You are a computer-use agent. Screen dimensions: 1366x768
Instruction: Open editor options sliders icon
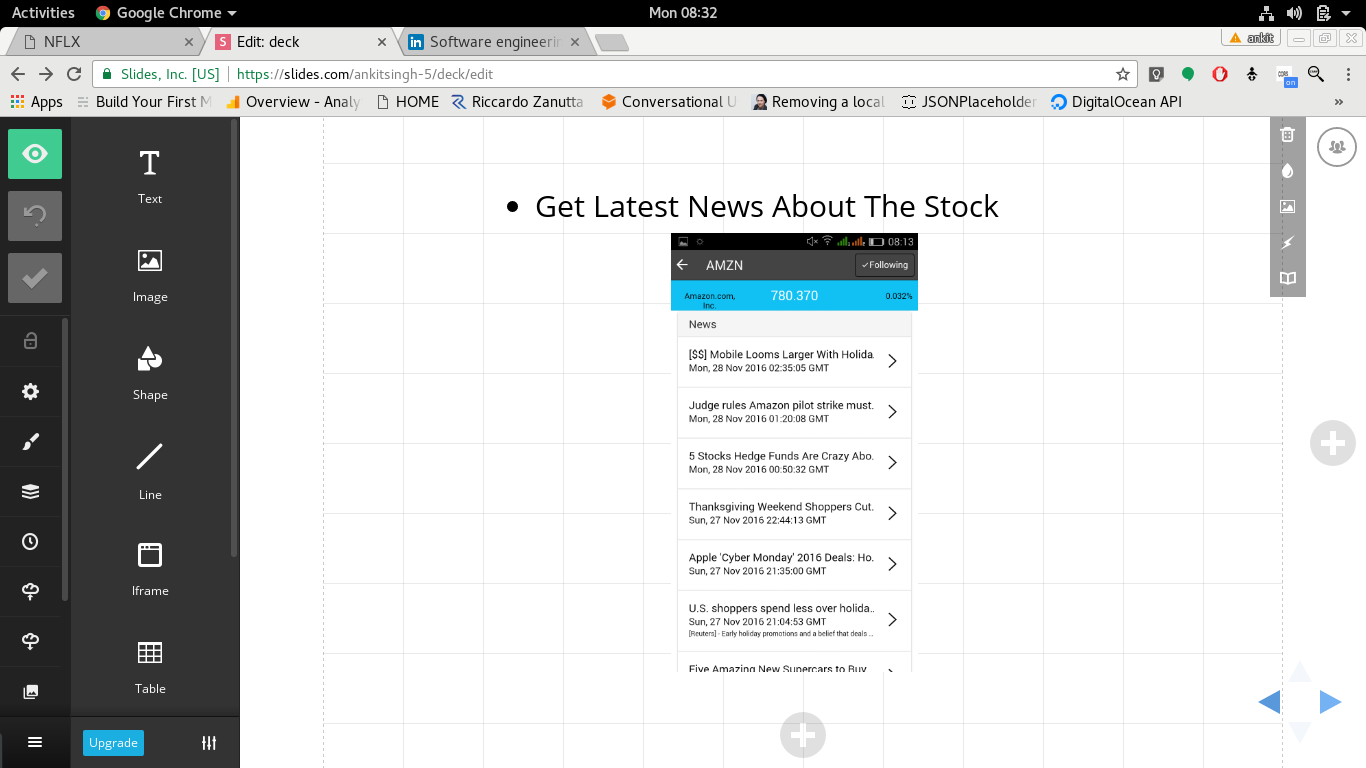(209, 743)
